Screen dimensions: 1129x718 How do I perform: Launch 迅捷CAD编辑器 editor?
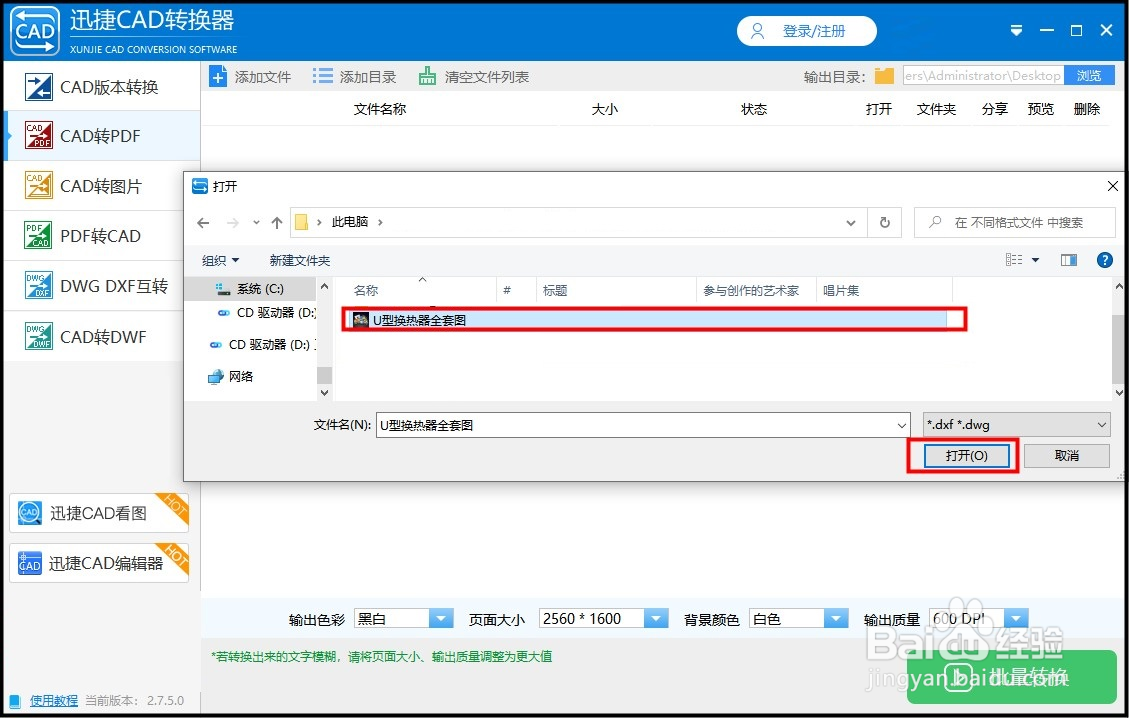click(99, 563)
